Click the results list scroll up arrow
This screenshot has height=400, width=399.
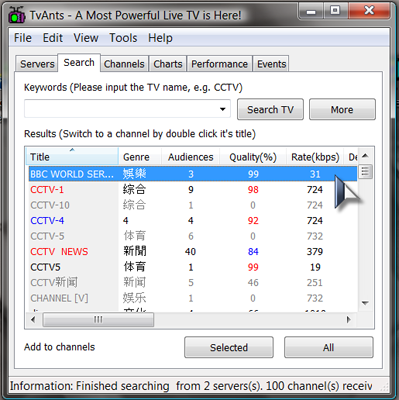point(365,156)
